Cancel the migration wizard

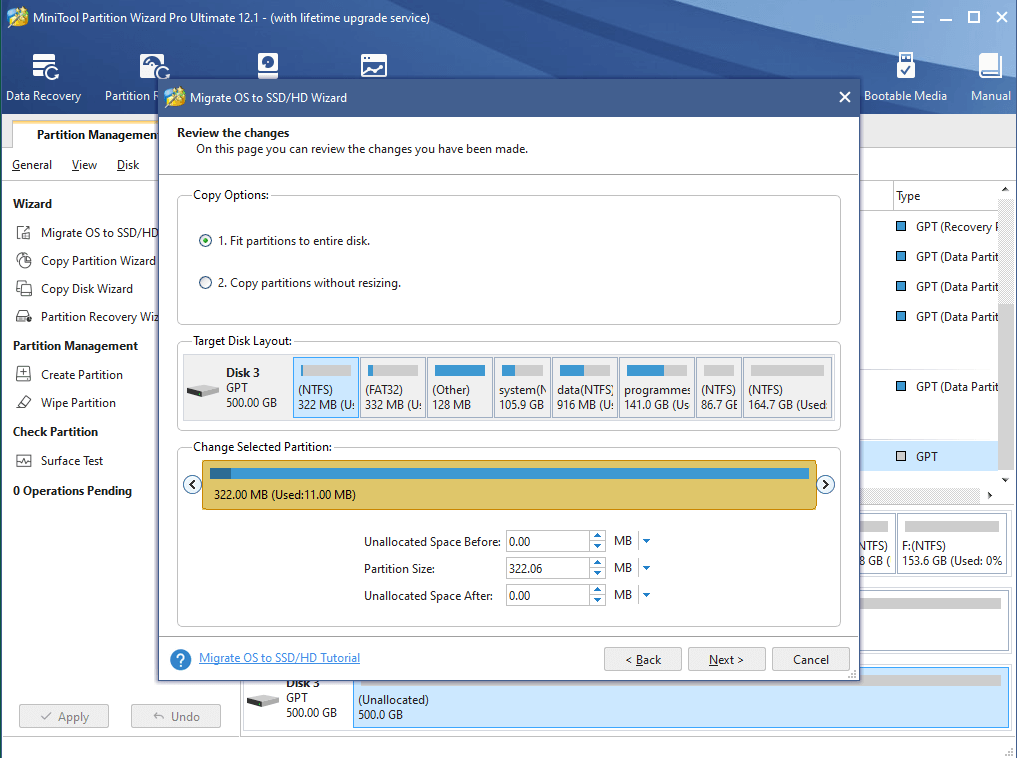pyautogui.click(x=811, y=659)
